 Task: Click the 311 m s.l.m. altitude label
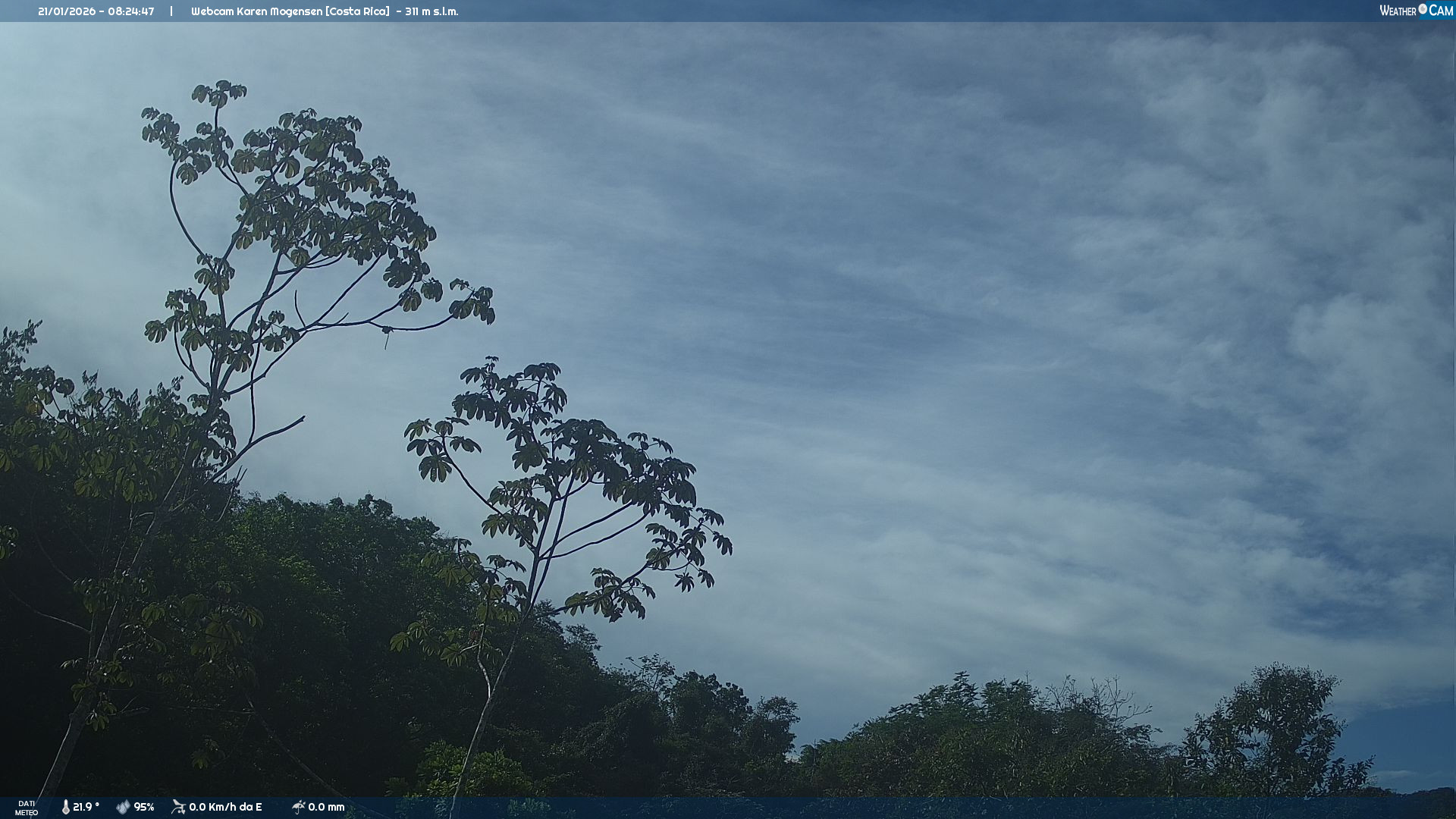pos(431,11)
